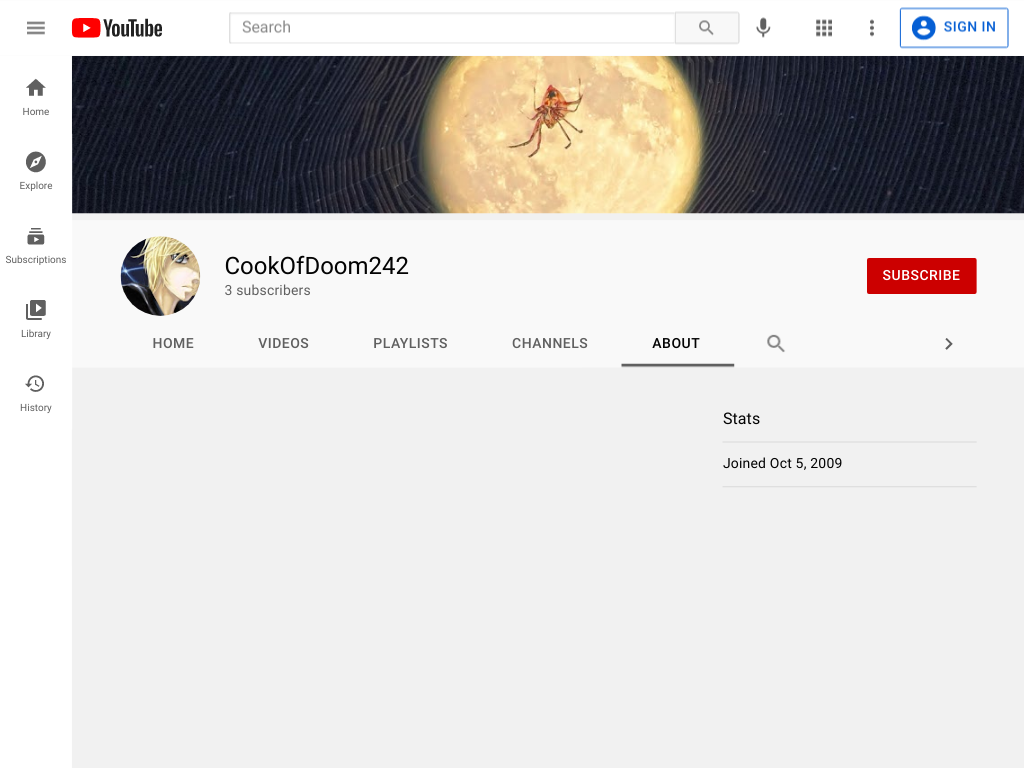Open the YouTube apps grid
Screen dimensions: 1024x768
tap(824, 27)
